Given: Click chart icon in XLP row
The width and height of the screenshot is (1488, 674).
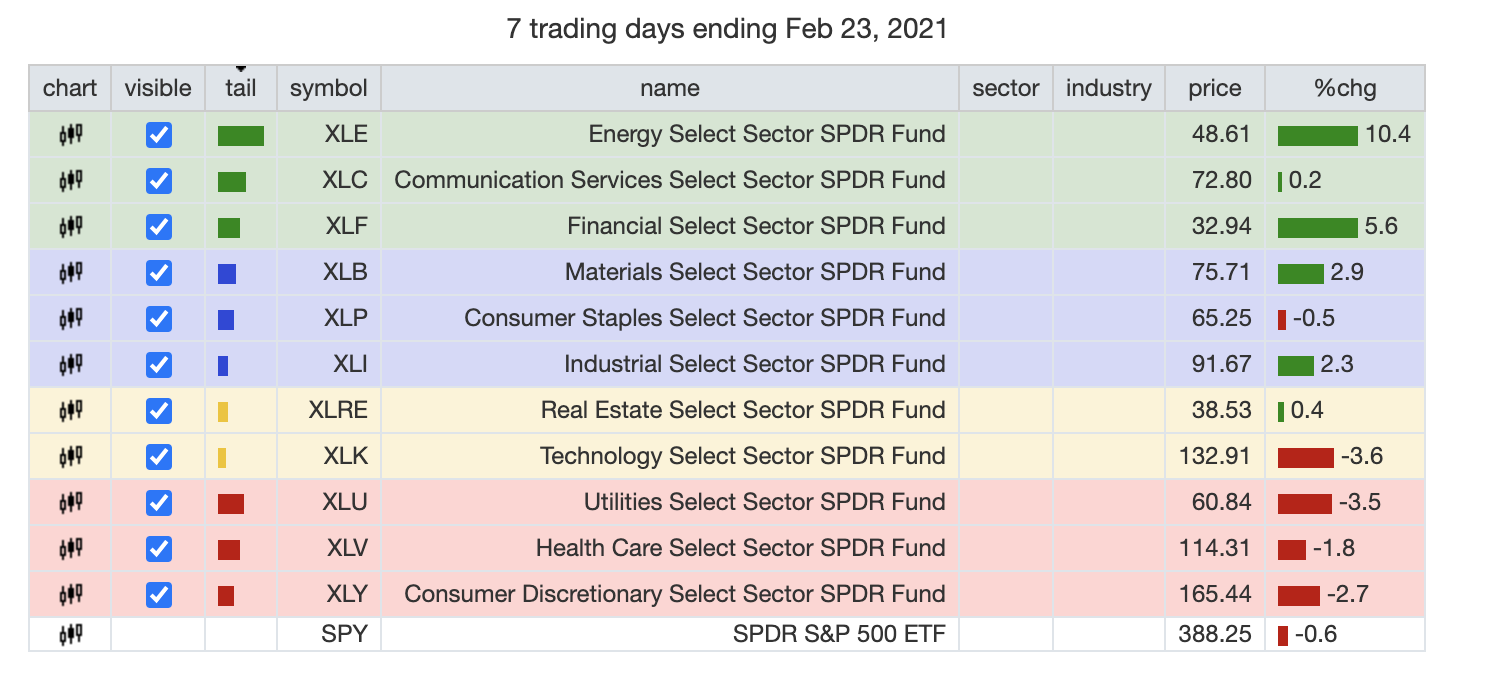Looking at the screenshot, I should (70, 318).
